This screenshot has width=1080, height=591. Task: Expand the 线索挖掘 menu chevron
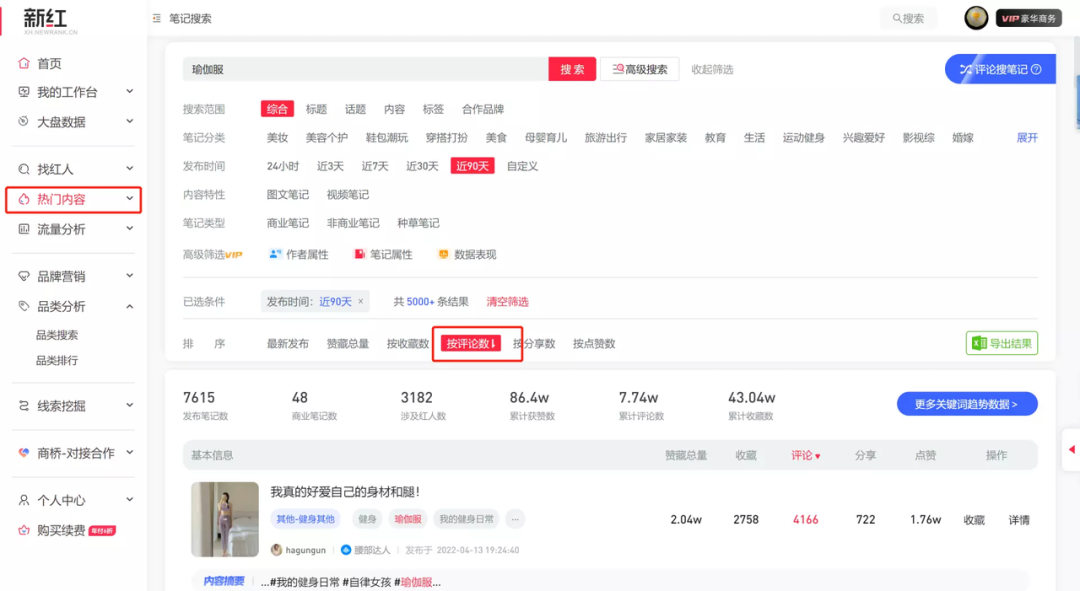tap(129, 406)
